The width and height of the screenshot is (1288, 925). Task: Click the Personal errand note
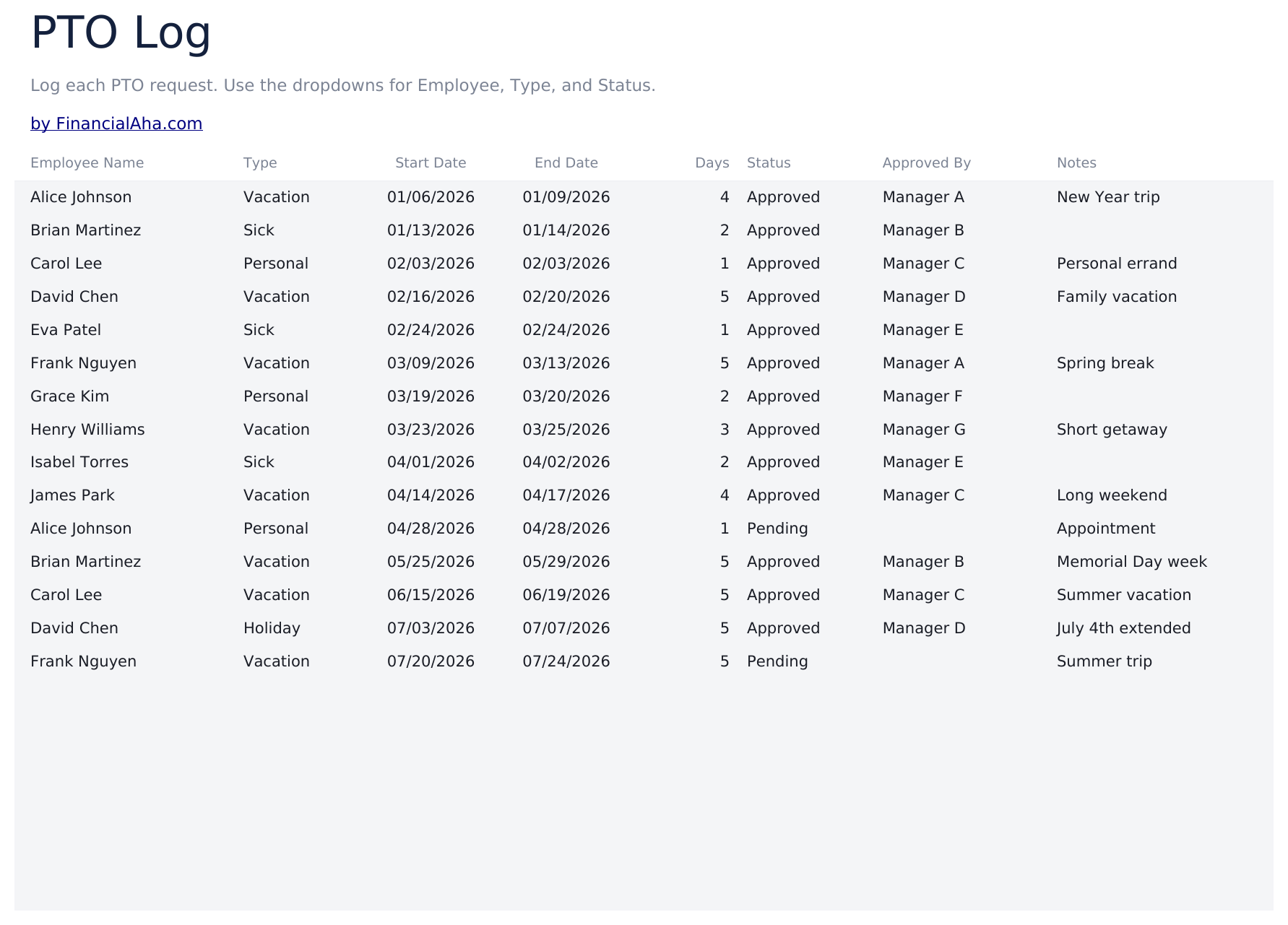[1117, 264]
